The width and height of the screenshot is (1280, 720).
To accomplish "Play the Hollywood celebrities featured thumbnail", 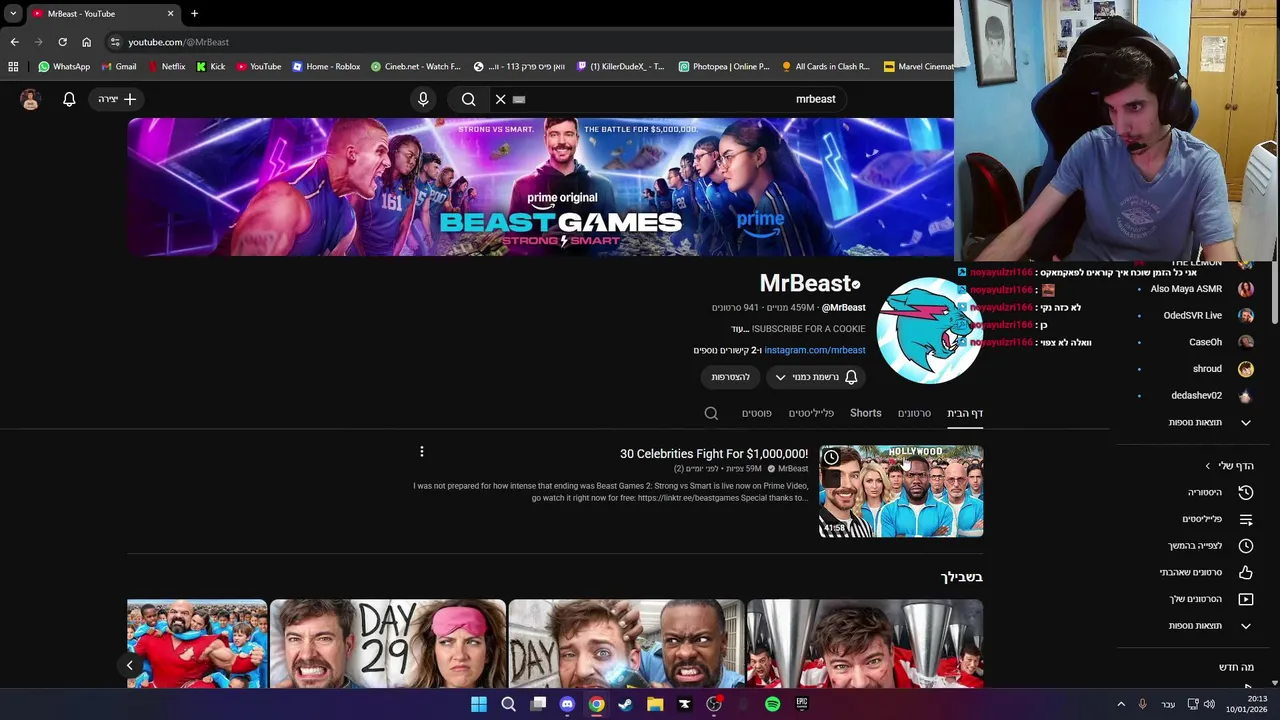I will pyautogui.click(x=901, y=491).
